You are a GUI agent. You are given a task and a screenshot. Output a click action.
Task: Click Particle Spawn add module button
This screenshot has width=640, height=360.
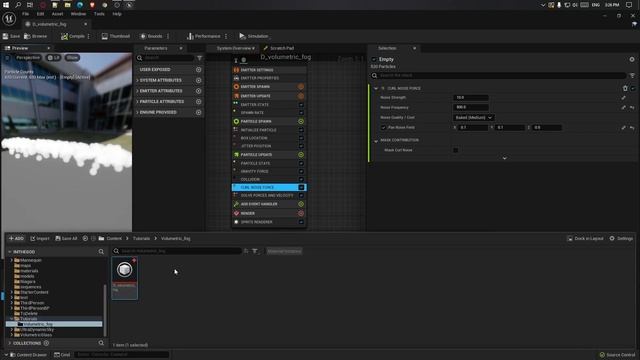tap(301, 121)
